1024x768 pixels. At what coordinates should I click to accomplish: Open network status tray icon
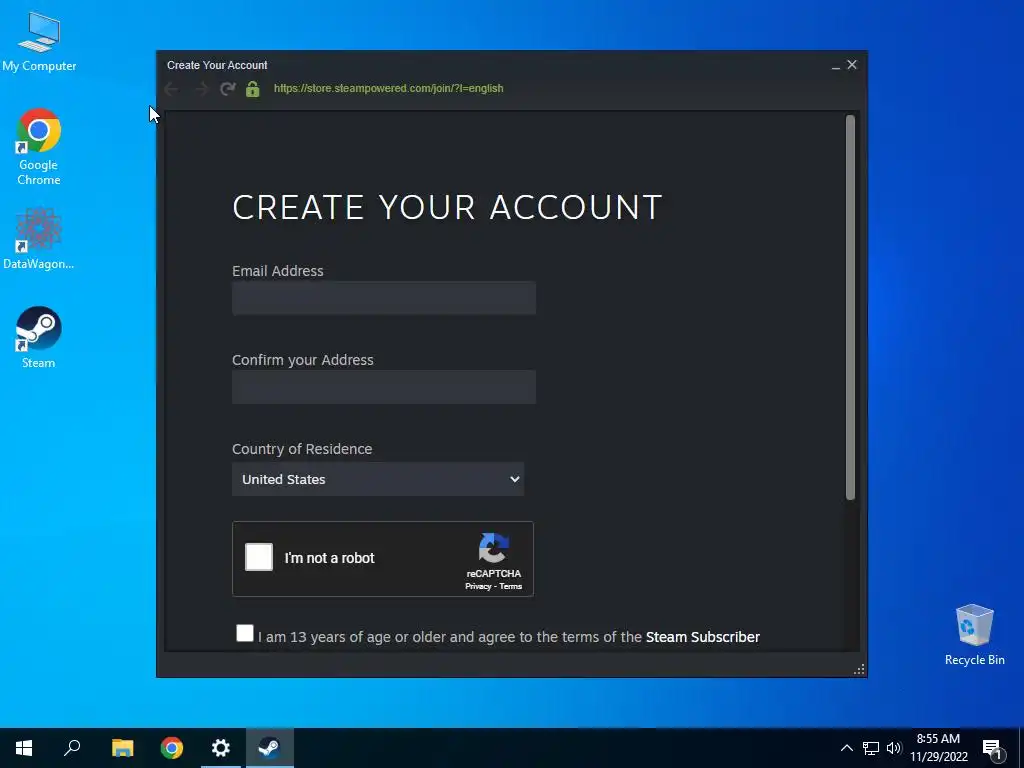[x=871, y=748]
